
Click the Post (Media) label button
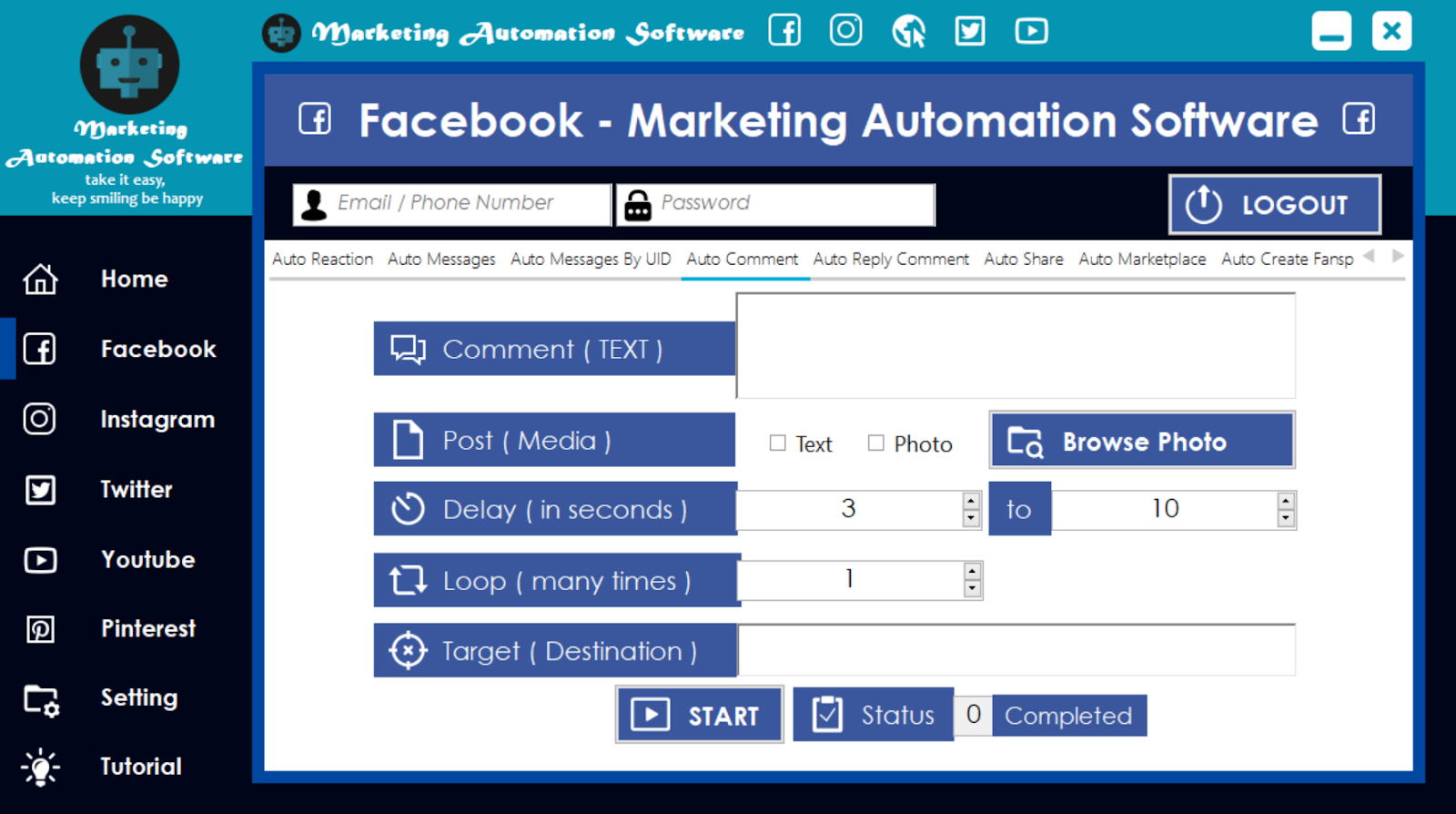(554, 440)
